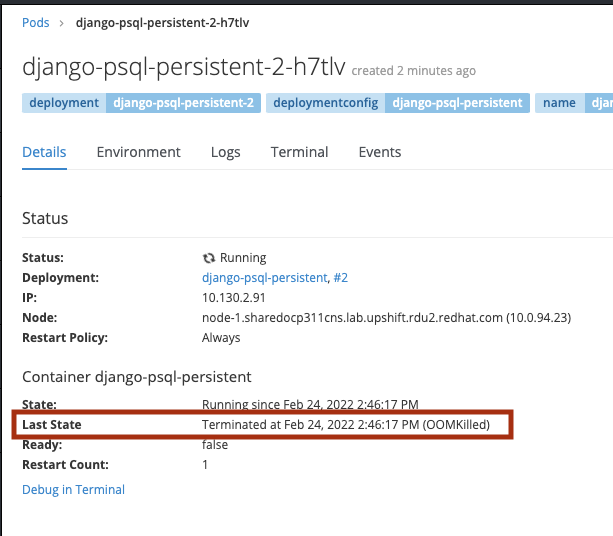The height and width of the screenshot is (536, 613).
Task: Open deployment number #2 link
Action: pos(342,277)
